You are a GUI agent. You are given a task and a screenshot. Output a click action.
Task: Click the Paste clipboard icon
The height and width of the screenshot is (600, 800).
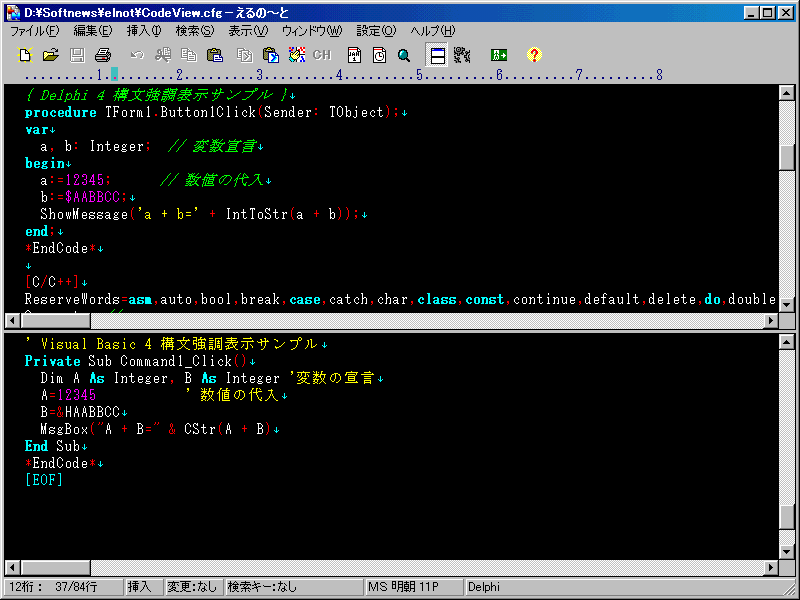click(x=215, y=55)
